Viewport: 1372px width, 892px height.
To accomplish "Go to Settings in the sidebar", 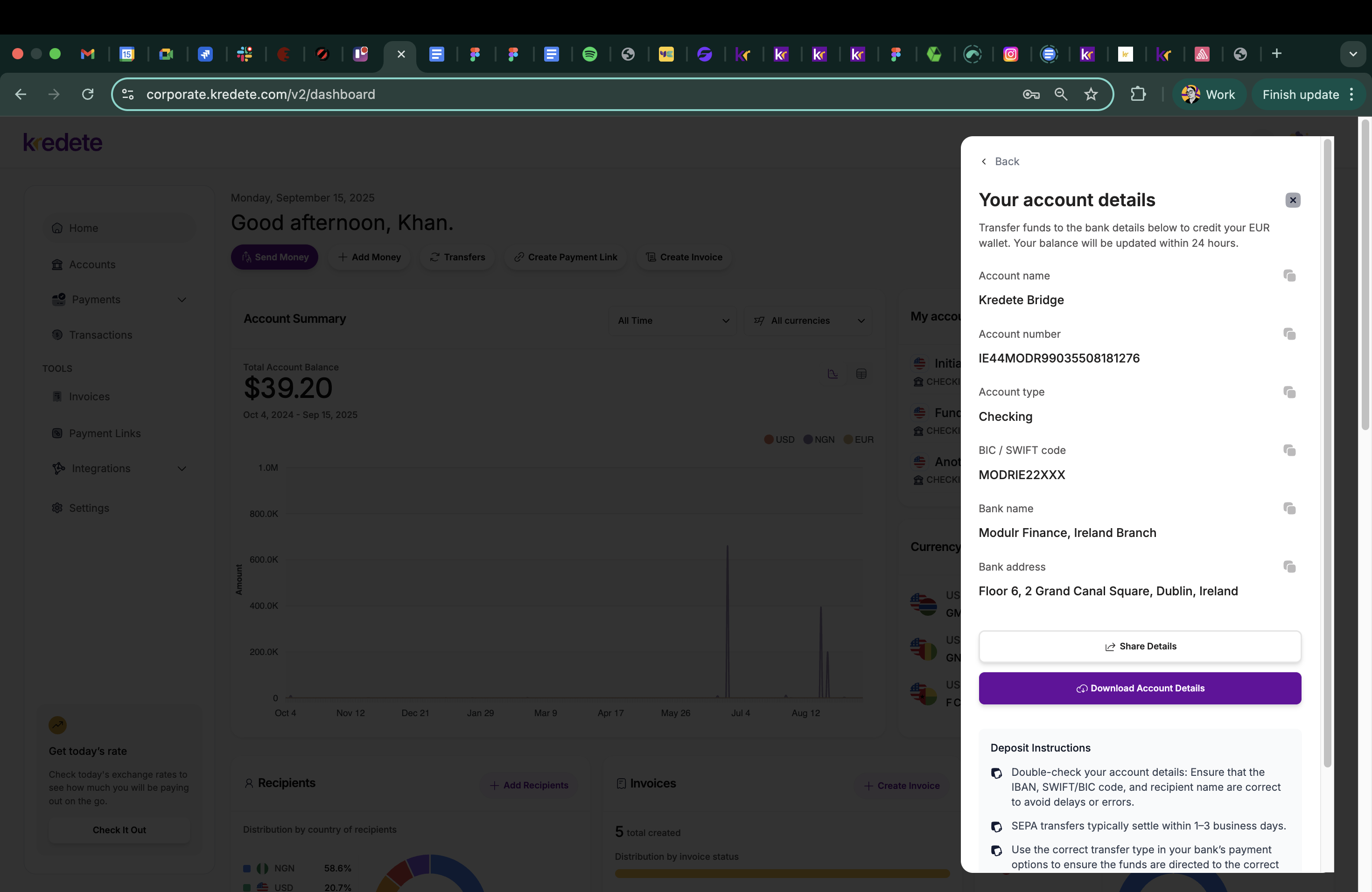I will 89,508.
